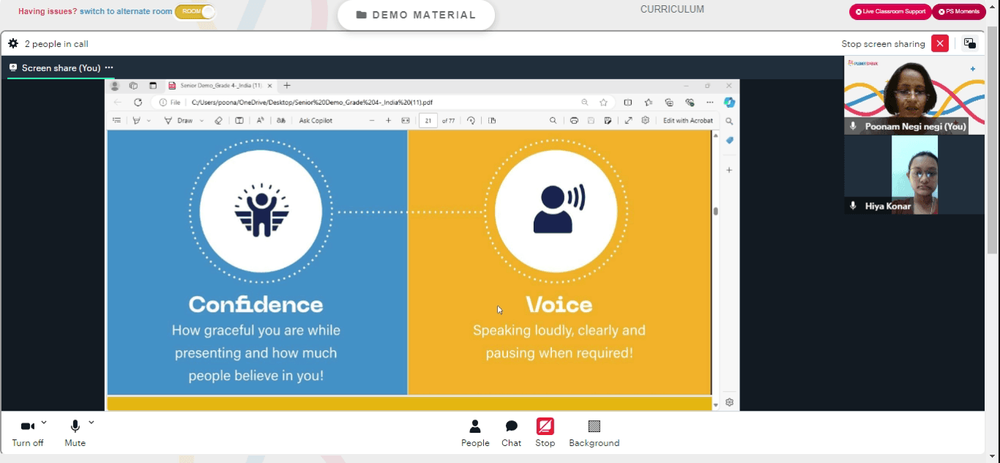Refresh the PDF page

pyautogui.click(x=138, y=102)
